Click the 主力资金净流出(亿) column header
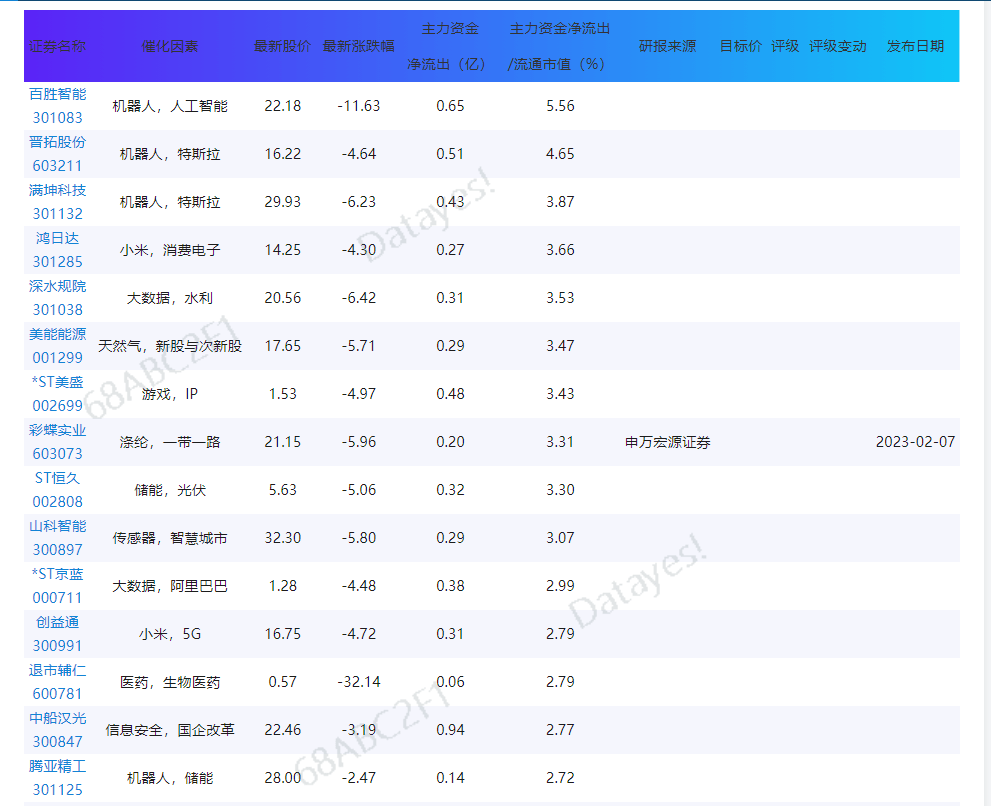The width and height of the screenshot is (991, 806). [450, 47]
